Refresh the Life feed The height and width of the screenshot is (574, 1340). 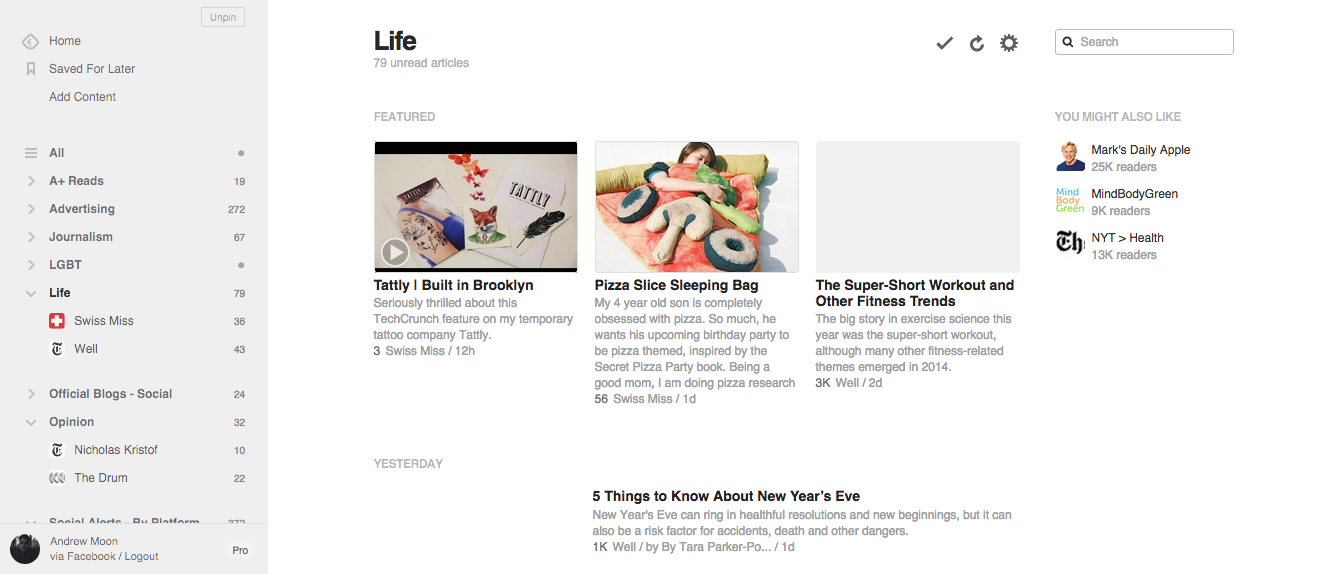click(x=977, y=43)
